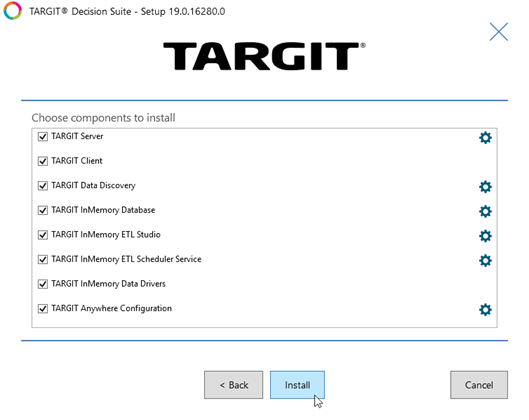This screenshot has height=420, width=529.
Task: Uncheck the TARGIT Server checkbox
Action: 43,137
